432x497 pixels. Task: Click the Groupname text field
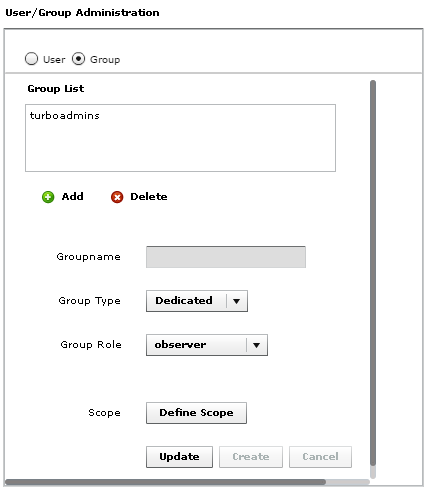(226, 257)
